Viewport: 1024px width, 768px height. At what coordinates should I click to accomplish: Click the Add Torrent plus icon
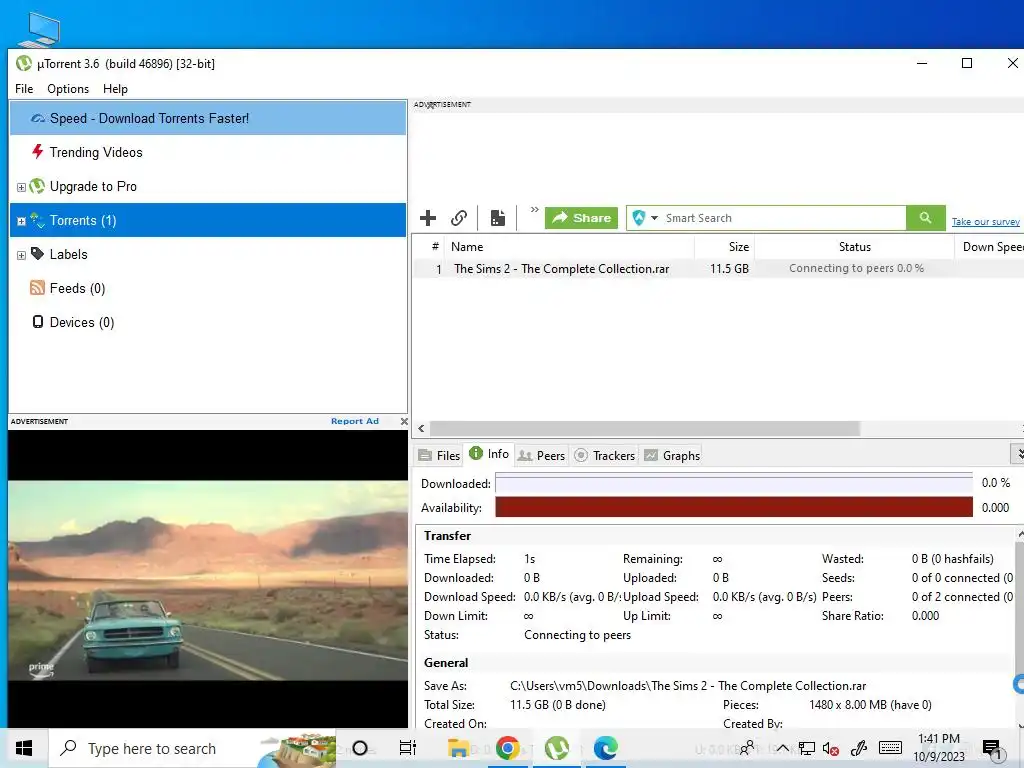point(428,217)
